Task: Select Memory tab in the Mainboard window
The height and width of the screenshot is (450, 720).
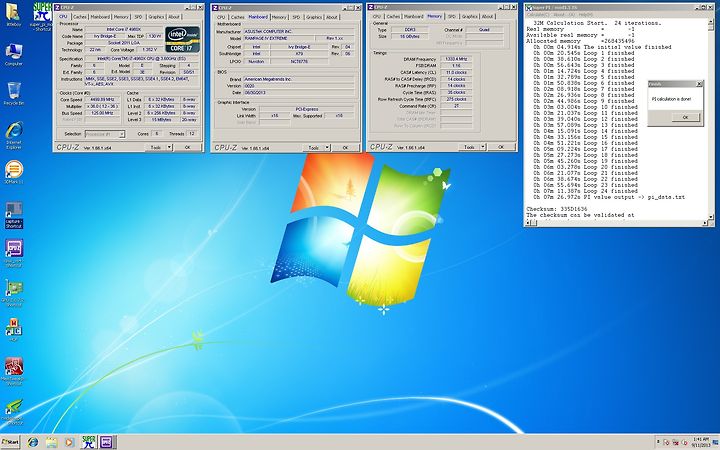Action: (279, 17)
